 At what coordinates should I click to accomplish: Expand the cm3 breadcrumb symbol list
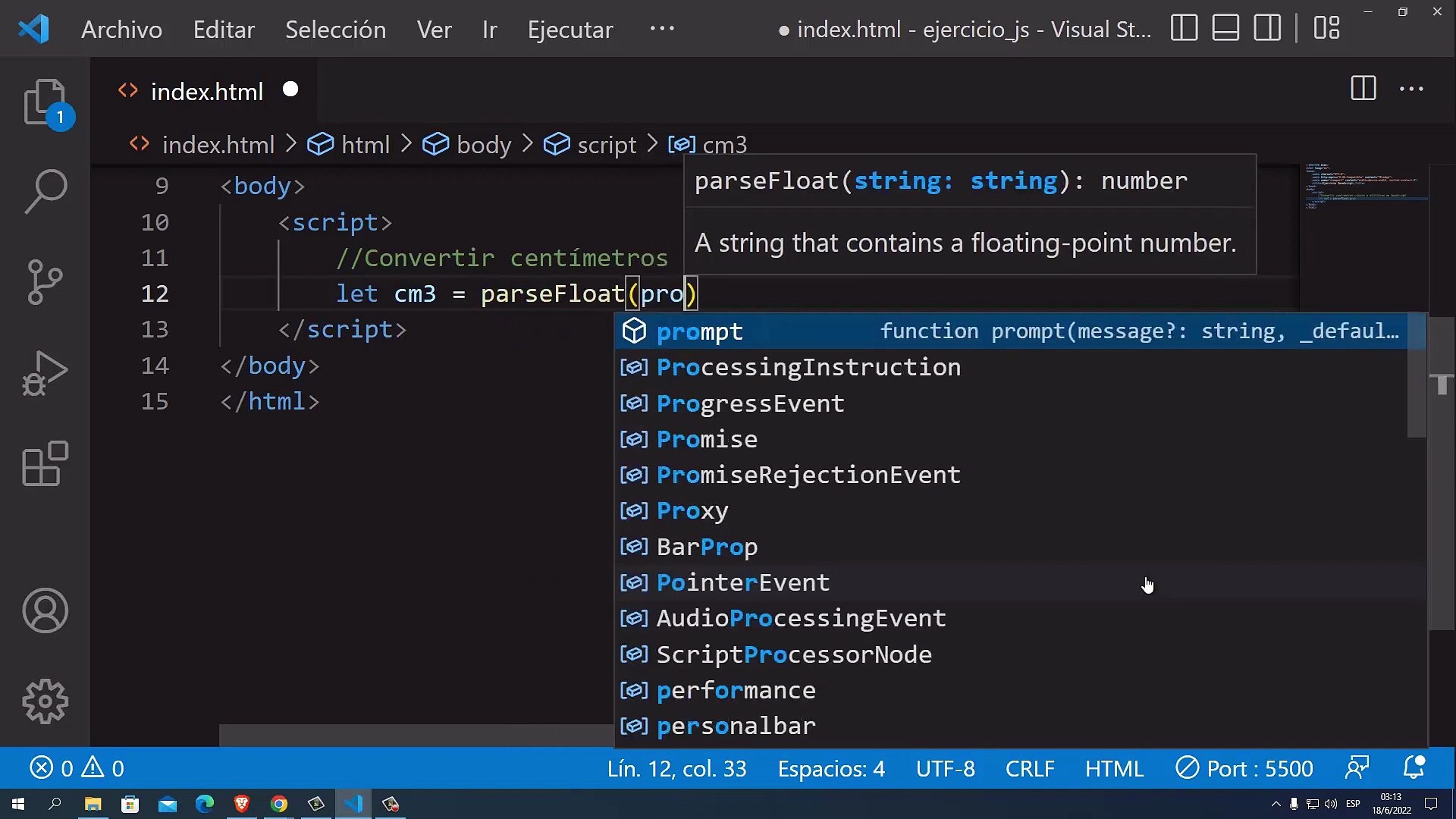(x=723, y=145)
